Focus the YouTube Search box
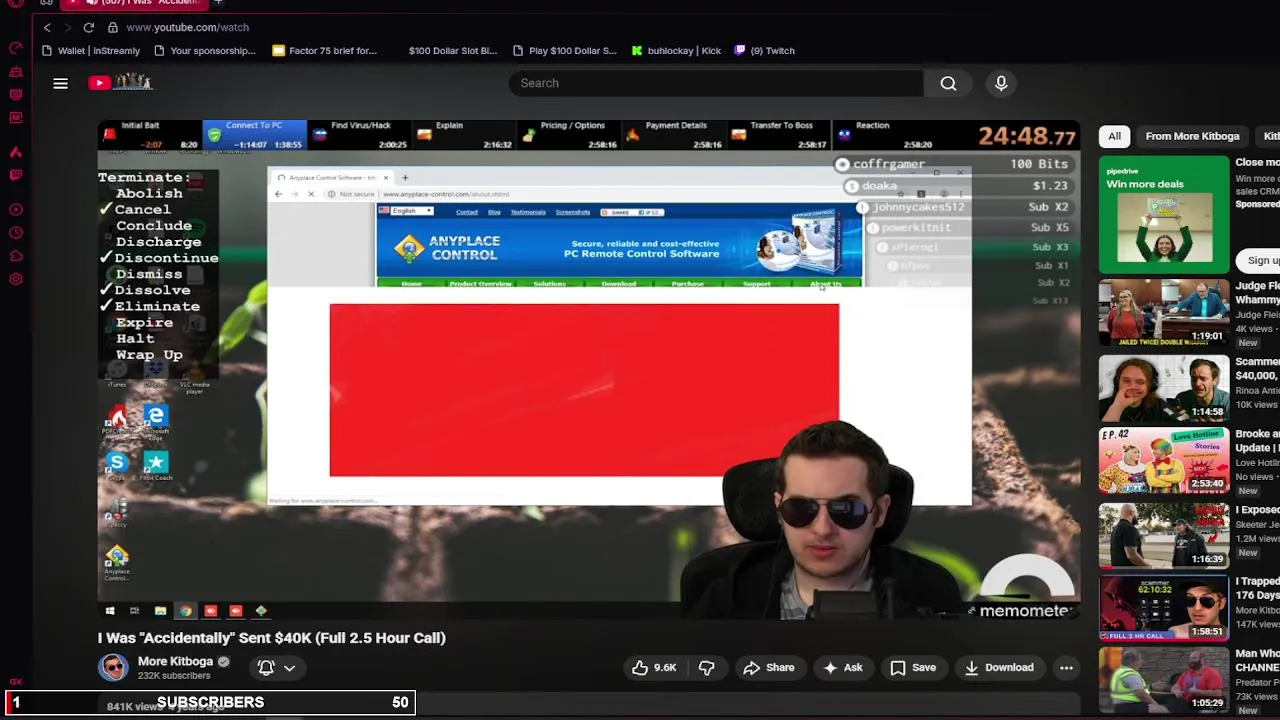Viewport: 1280px width, 720px height. [x=716, y=83]
